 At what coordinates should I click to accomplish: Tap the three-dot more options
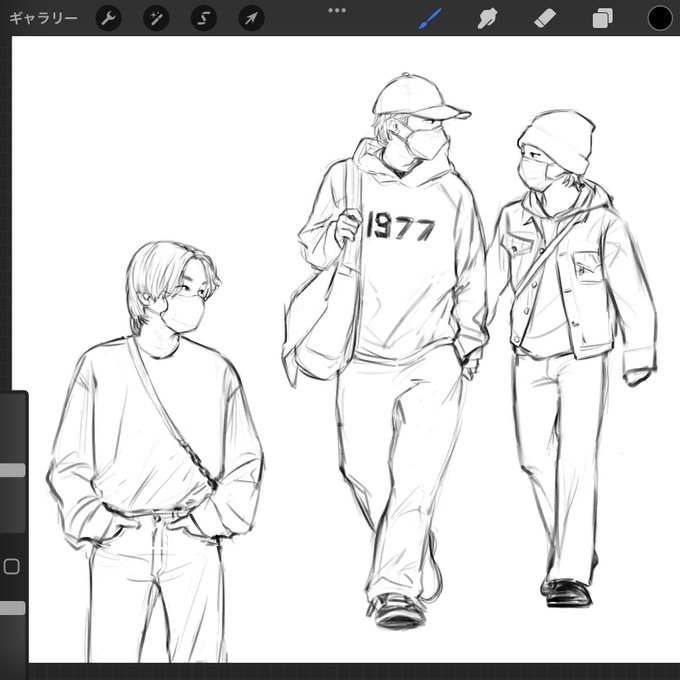pyautogui.click(x=337, y=10)
